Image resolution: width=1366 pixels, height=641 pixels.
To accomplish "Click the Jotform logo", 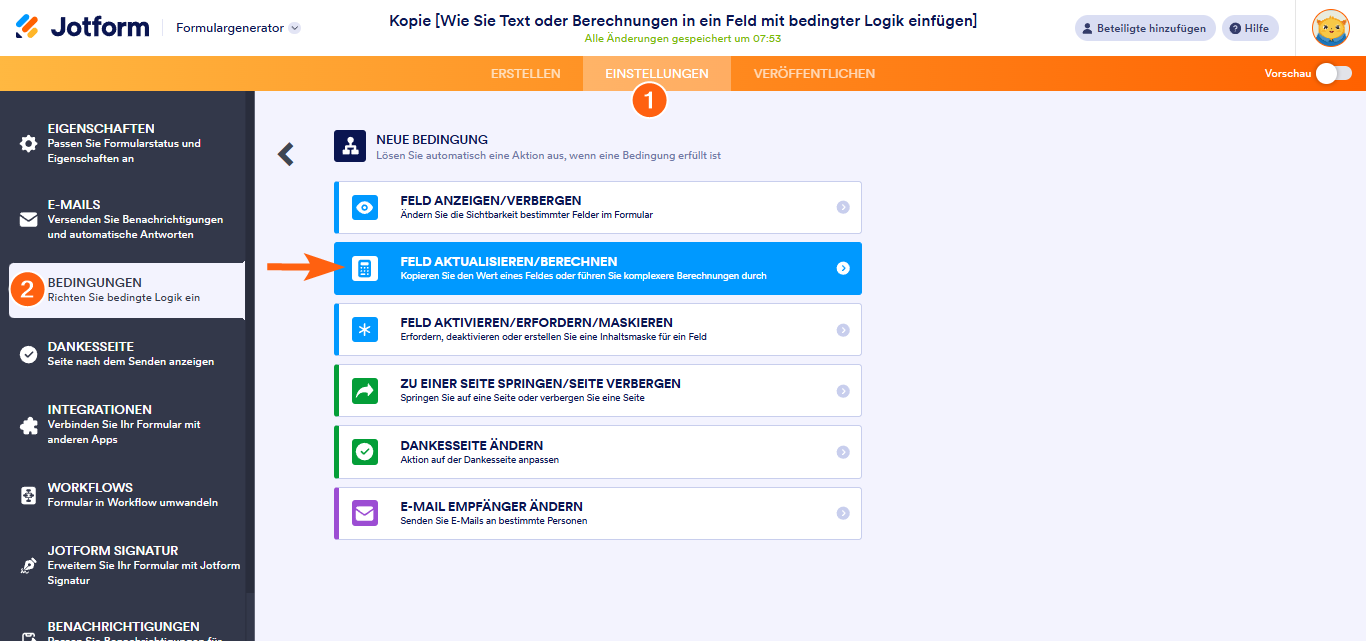I will pos(82,27).
